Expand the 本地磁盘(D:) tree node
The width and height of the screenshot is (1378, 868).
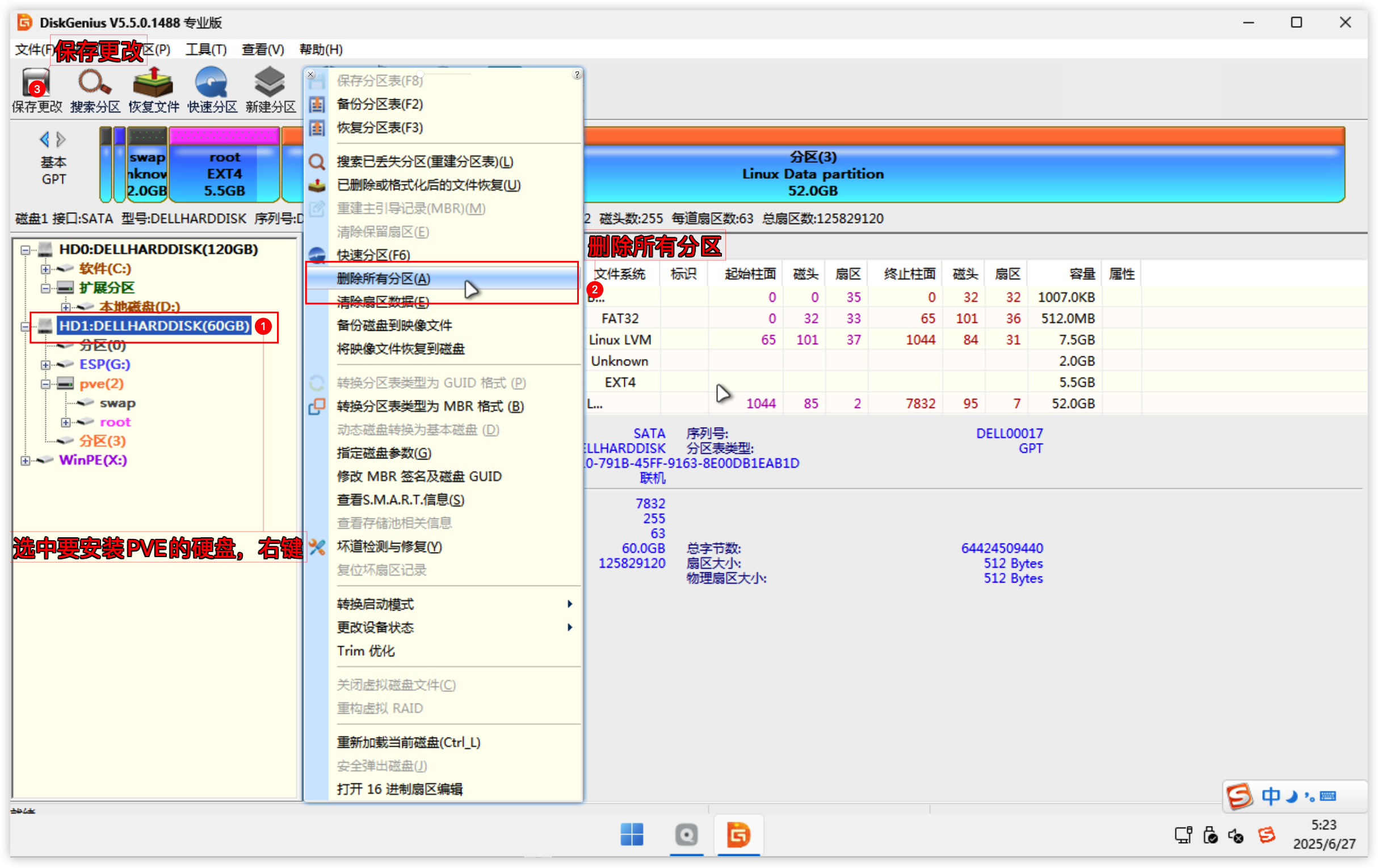[66, 307]
